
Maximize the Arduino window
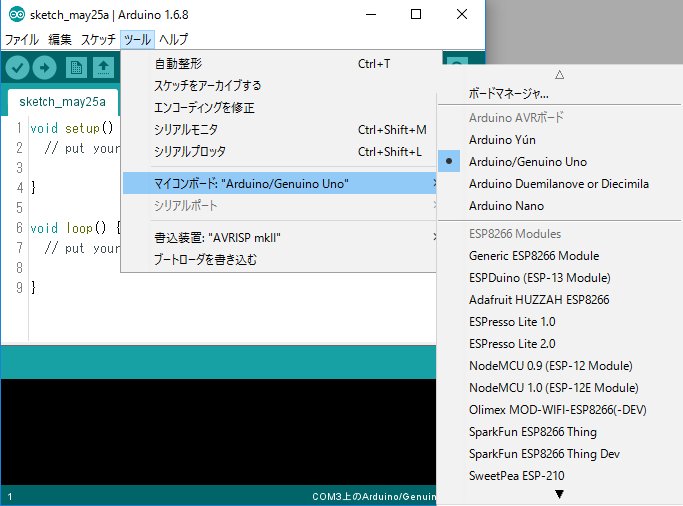pyautogui.click(x=416, y=14)
